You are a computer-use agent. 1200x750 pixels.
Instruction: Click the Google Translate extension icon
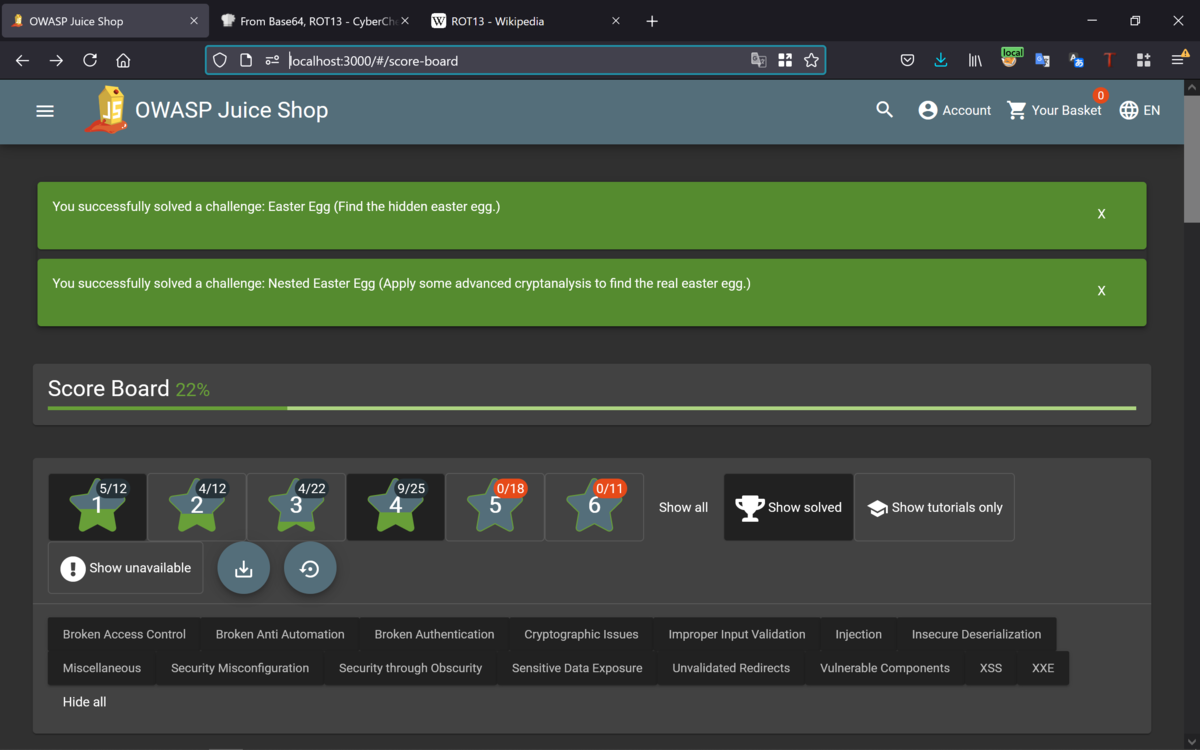click(1042, 60)
